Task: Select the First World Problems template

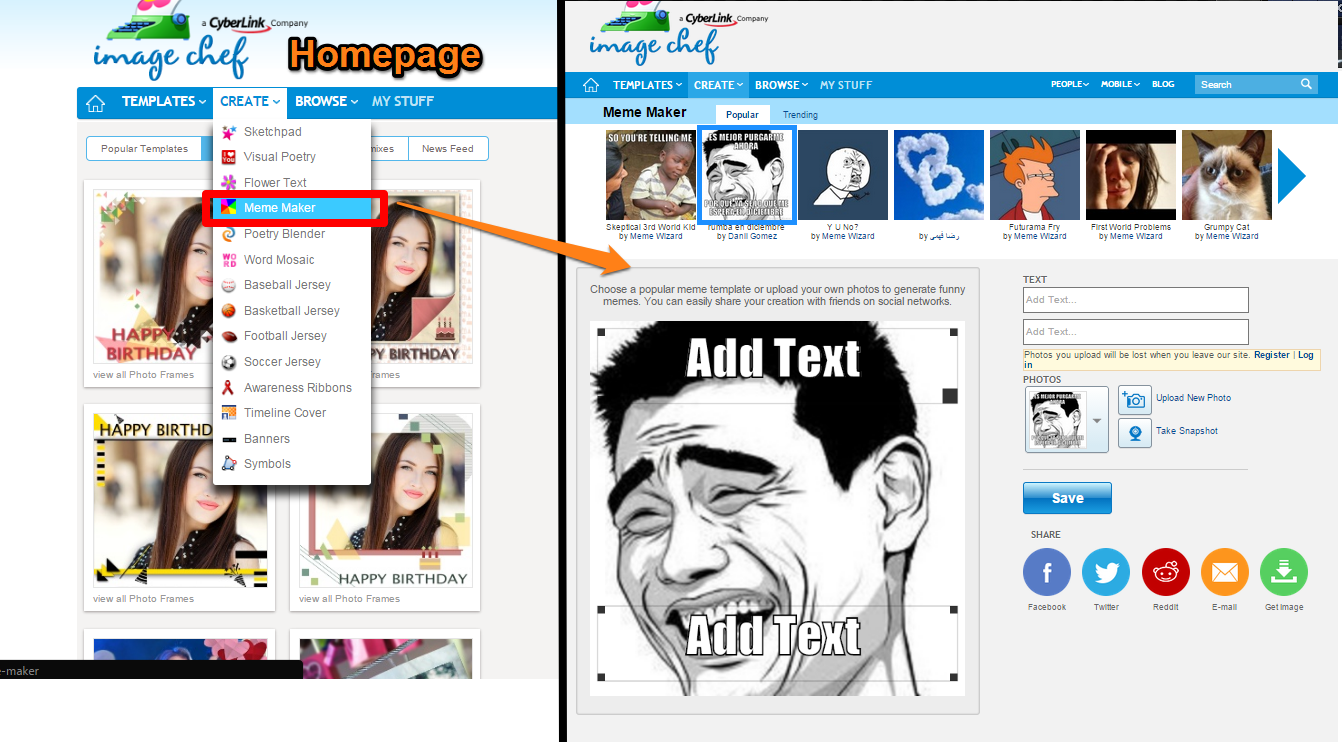Action: (1131, 175)
